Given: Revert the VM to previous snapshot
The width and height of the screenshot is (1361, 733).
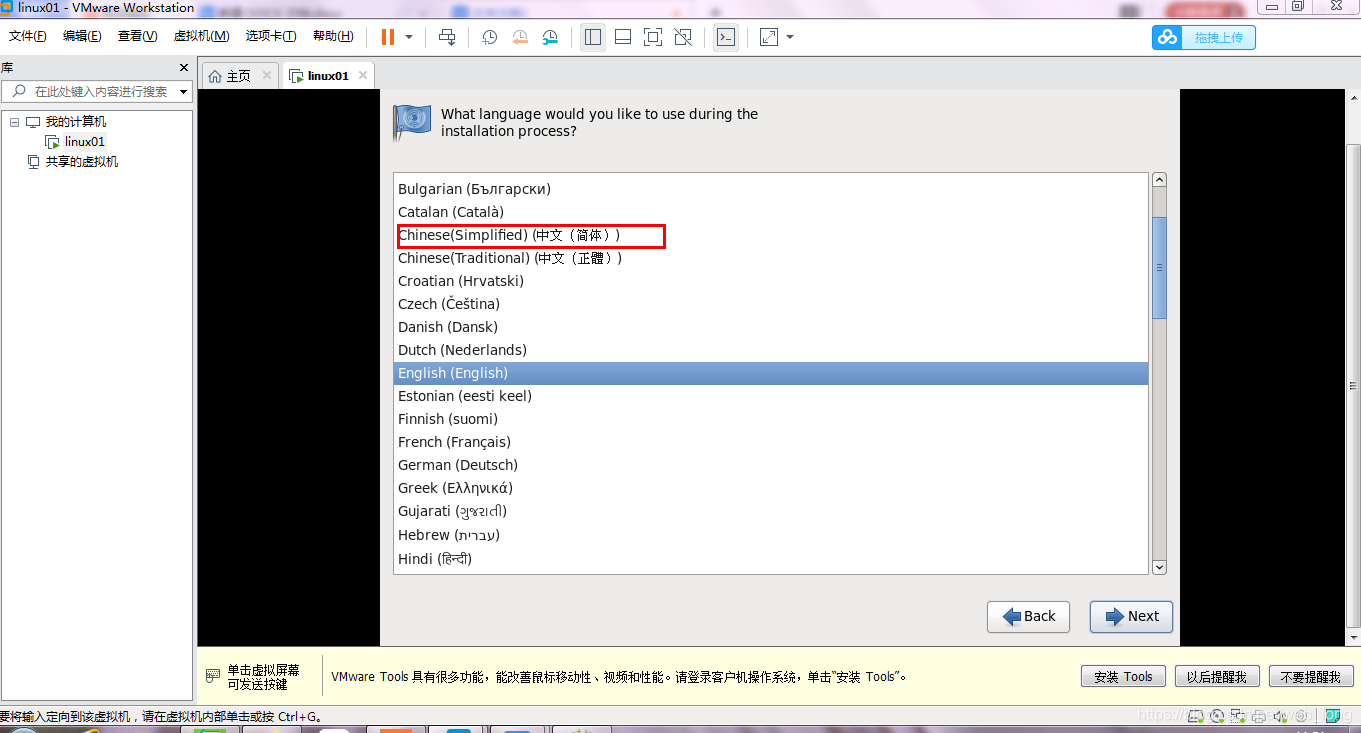Looking at the screenshot, I should [x=520, y=37].
